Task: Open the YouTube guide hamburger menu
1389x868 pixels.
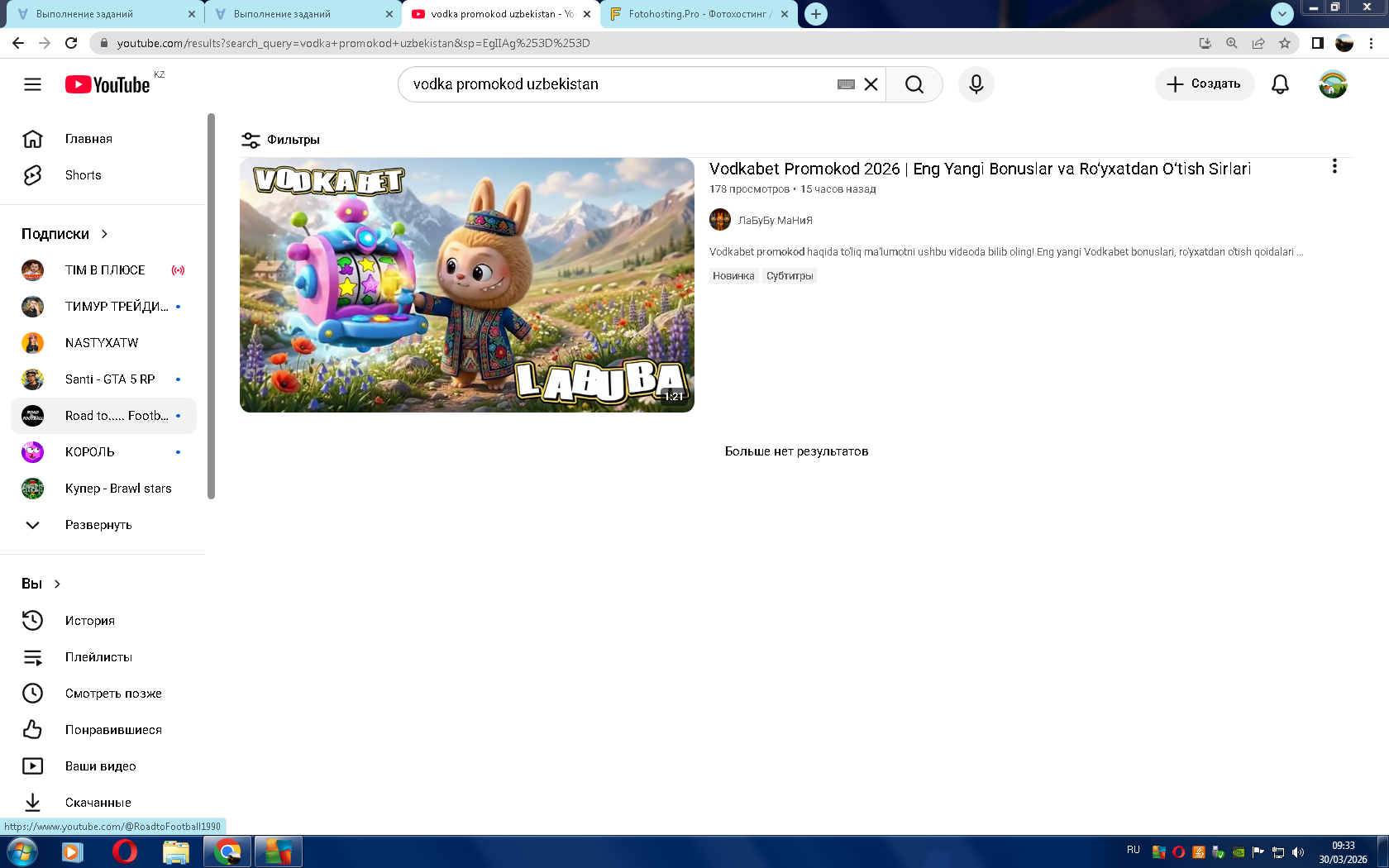Action: coord(32,84)
